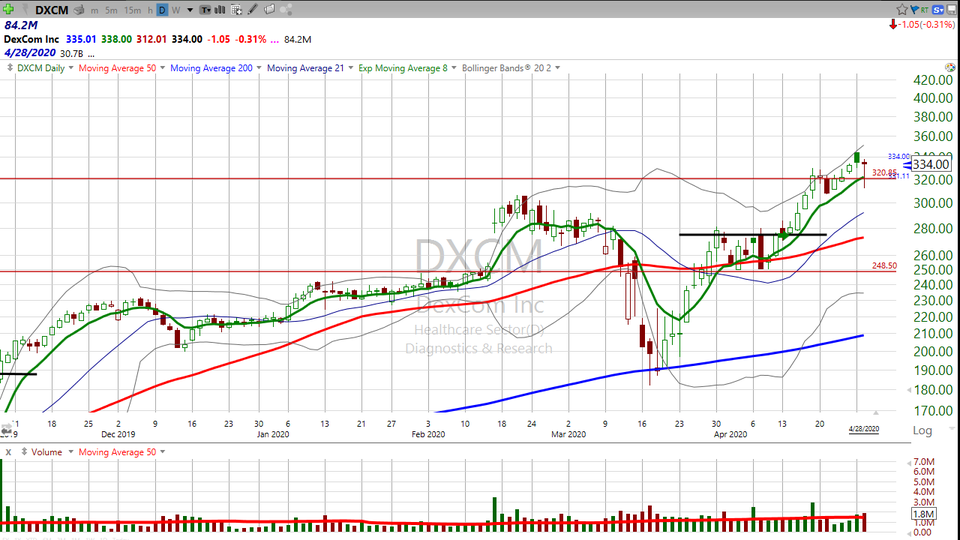The width and height of the screenshot is (960, 540).
Task: Click the 420.00 price axis label
Action: (932, 80)
